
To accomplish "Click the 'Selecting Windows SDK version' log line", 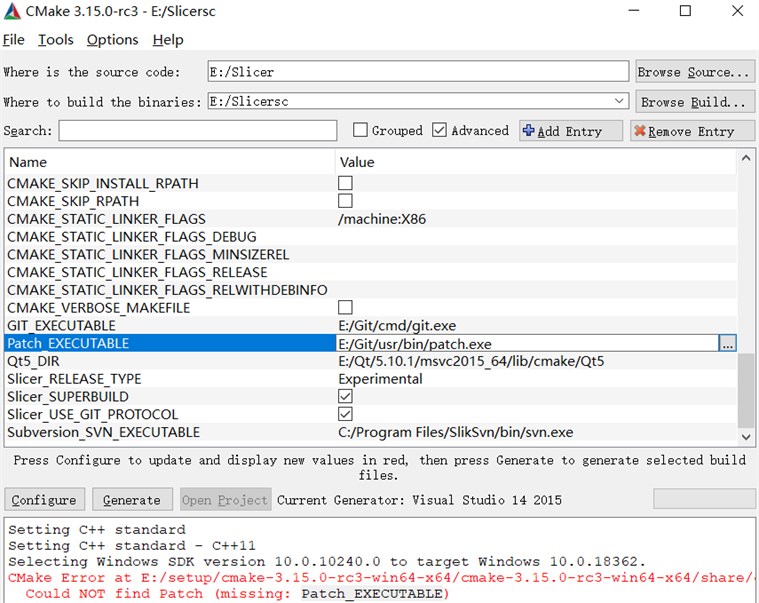I will click(327, 562).
